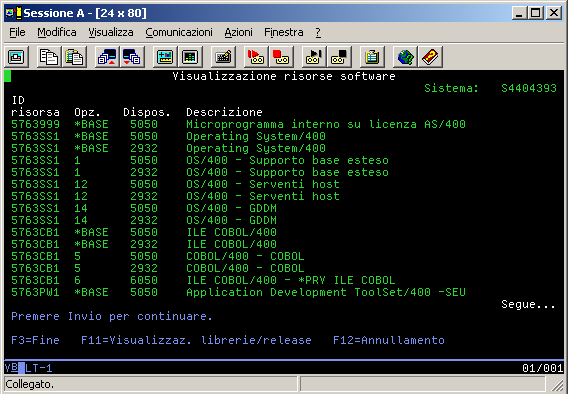The image size is (568, 394).
Task: Quit macro using black square cassette icon
Action: pos(339,57)
